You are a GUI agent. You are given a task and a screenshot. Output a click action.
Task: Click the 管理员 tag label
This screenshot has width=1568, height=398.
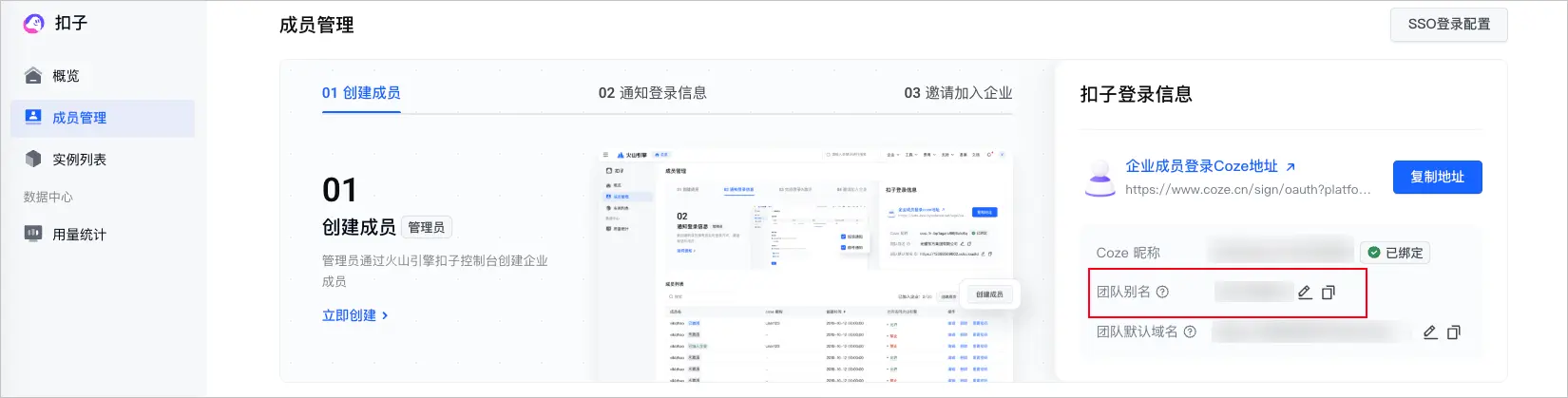(426, 227)
